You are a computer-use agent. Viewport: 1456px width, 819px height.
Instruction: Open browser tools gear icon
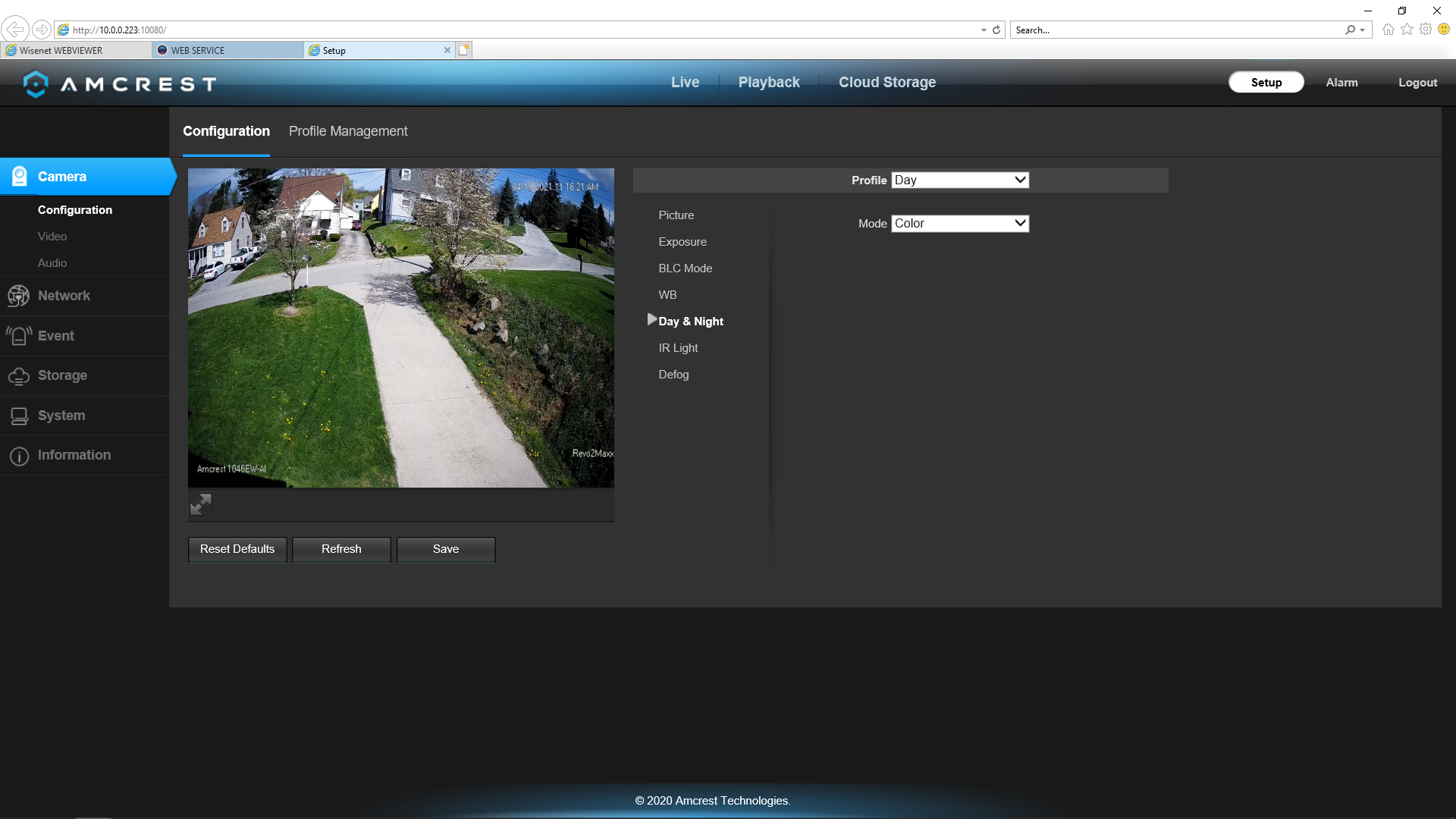(1426, 30)
